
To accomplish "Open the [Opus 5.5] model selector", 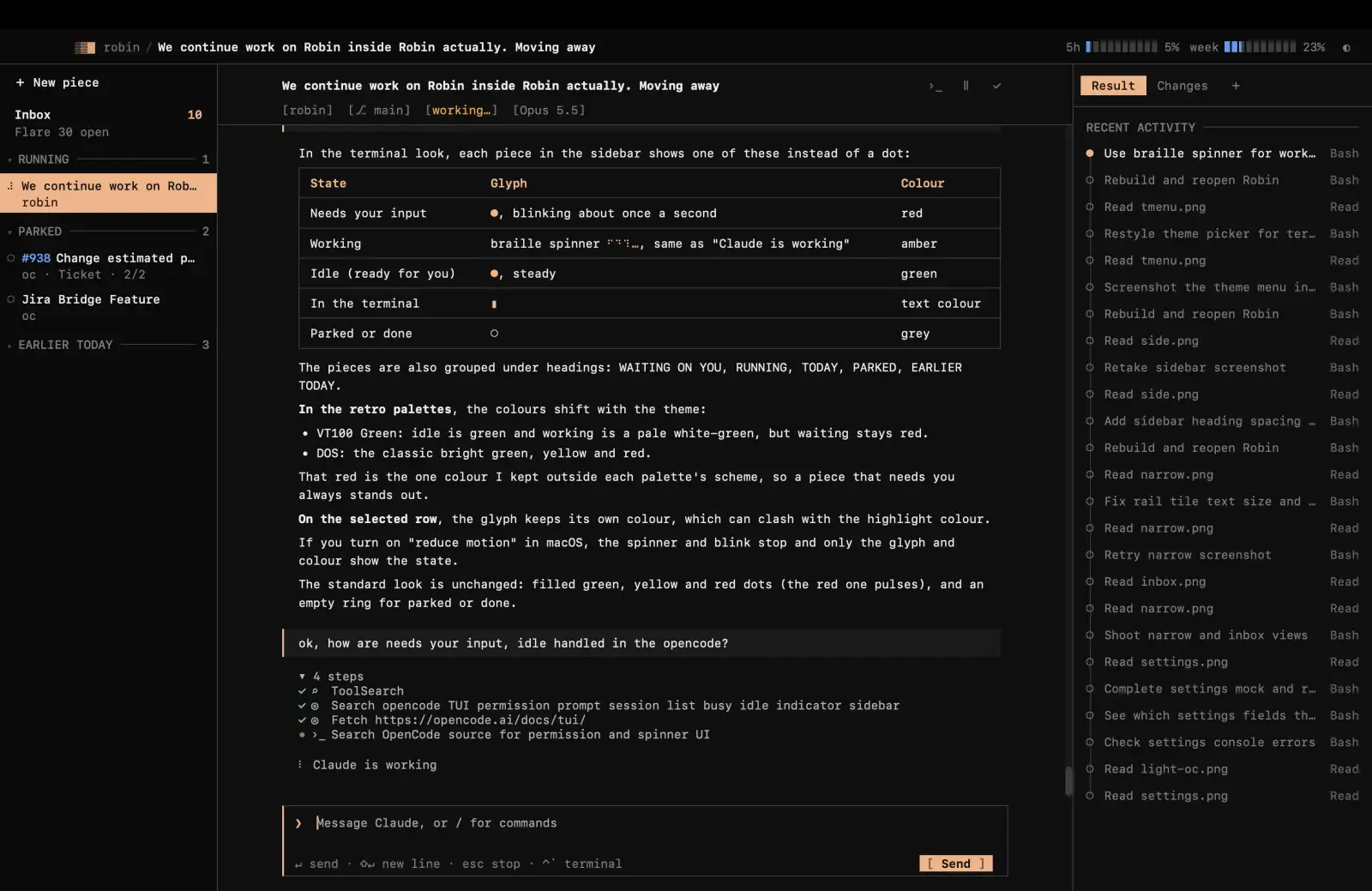I will 549,110.
